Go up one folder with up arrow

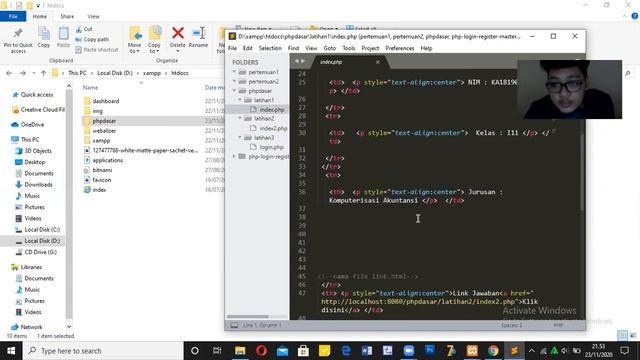(43, 73)
